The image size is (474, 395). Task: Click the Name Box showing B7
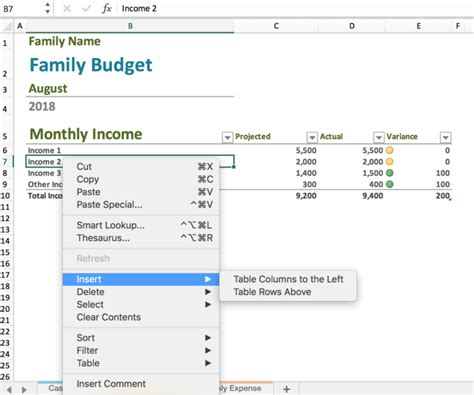pos(22,8)
